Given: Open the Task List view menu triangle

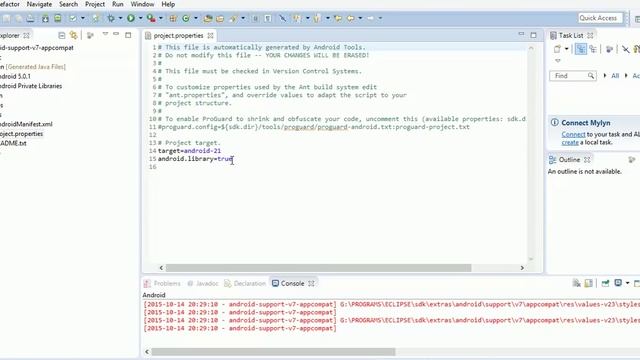Looking at the screenshot, I should 558,60.
